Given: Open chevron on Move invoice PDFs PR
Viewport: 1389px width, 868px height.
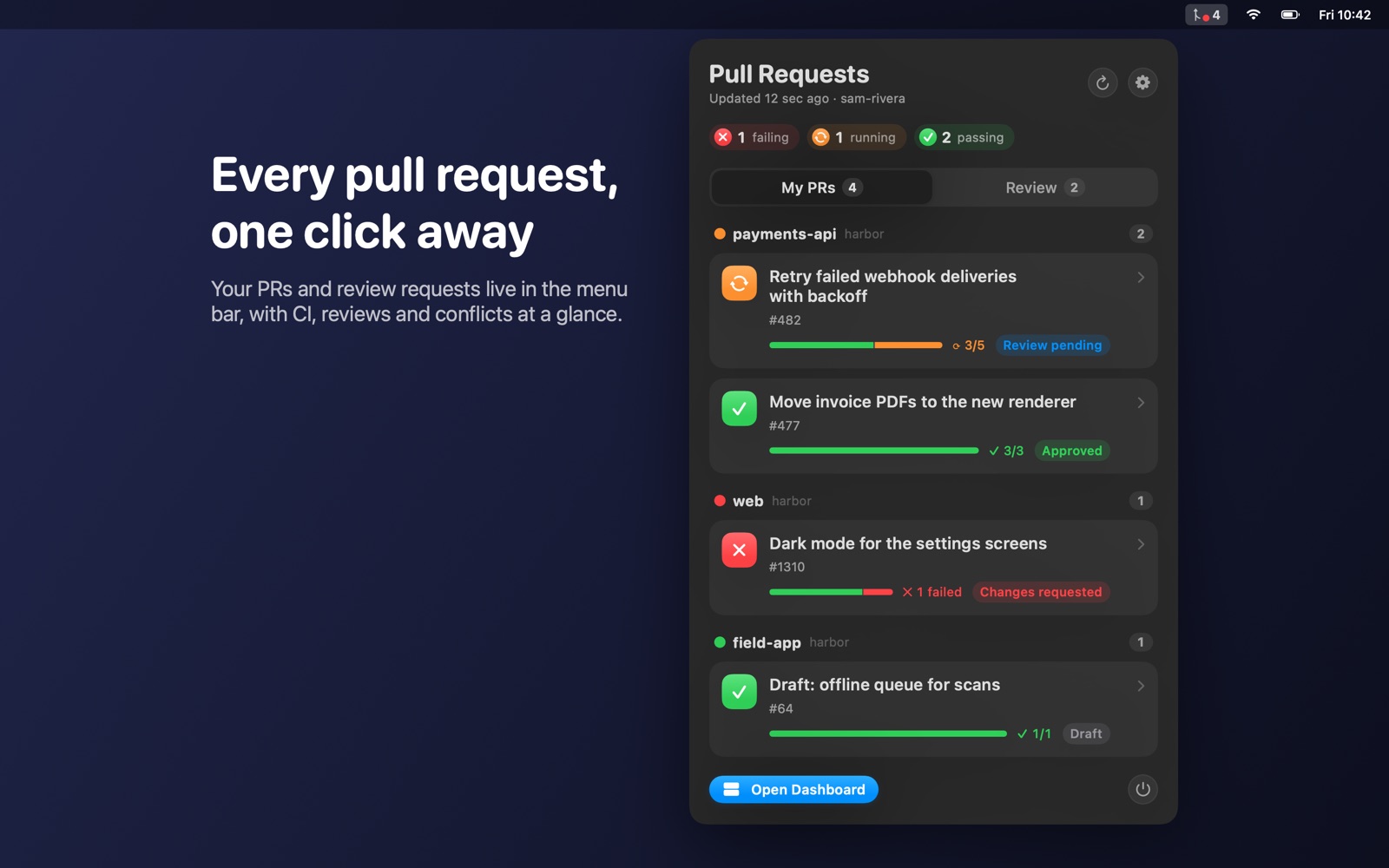Looking at the screenshot, I should [x=1141, y=403].
